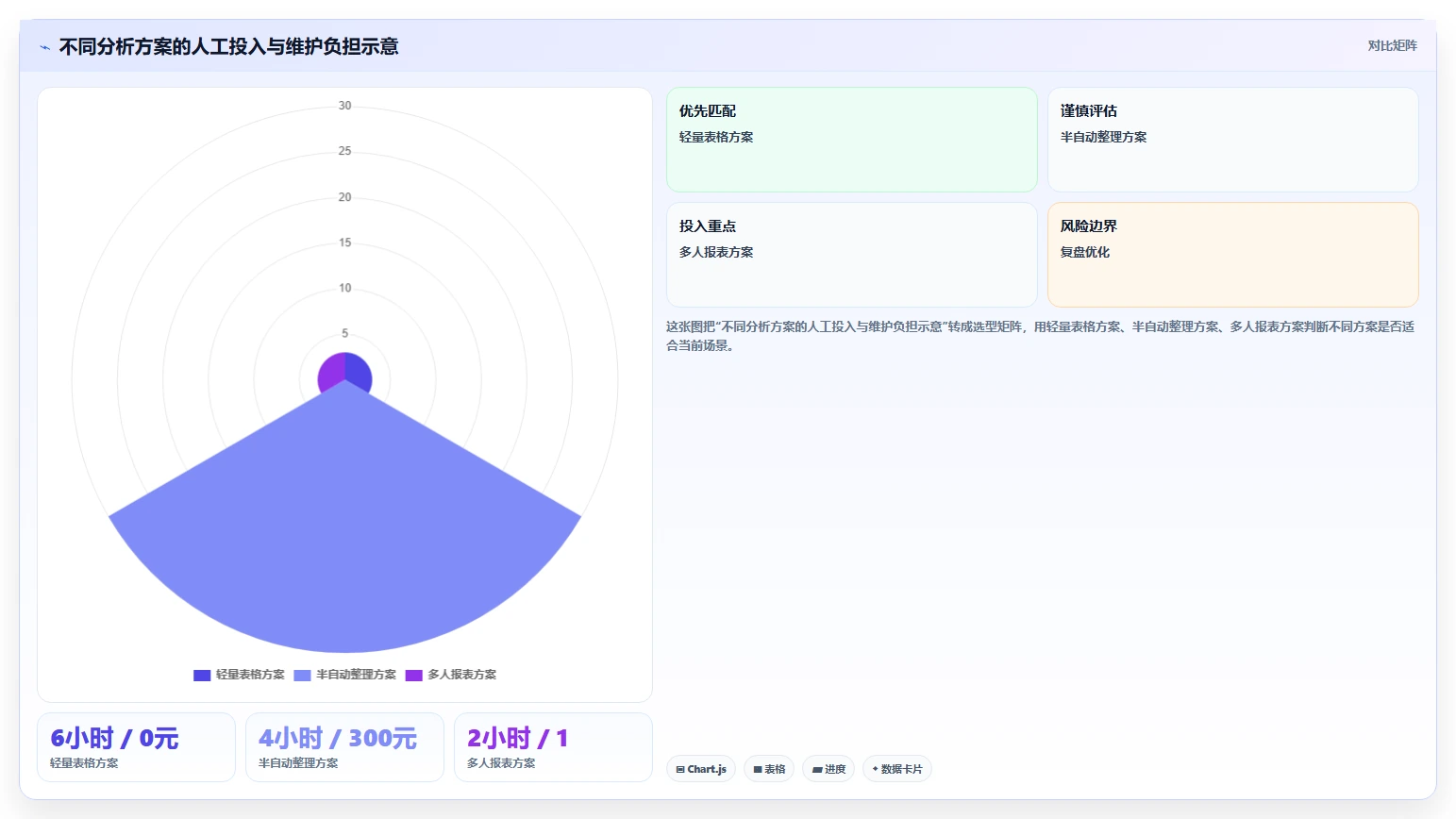Select the 6小时 / 0元 stat card
1456x819 pixels.
coord(136,747)
